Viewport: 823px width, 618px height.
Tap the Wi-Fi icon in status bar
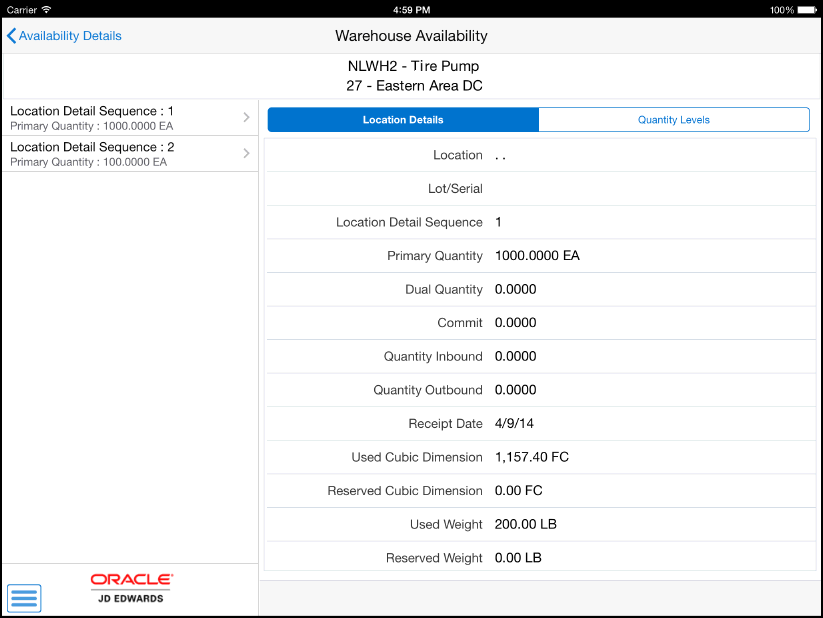coord(46,9)
